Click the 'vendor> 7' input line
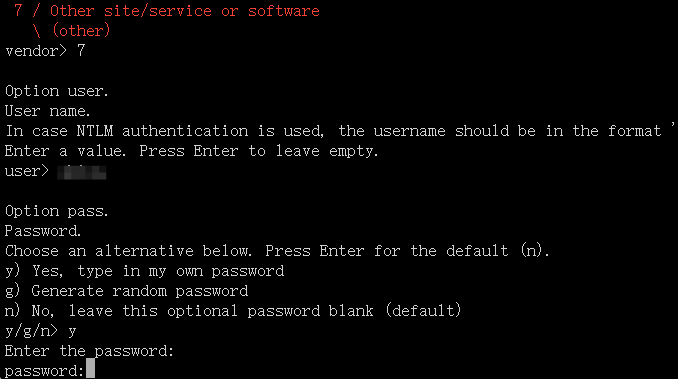Viewport: 678px width, 379px height. (x=45, y=51)
